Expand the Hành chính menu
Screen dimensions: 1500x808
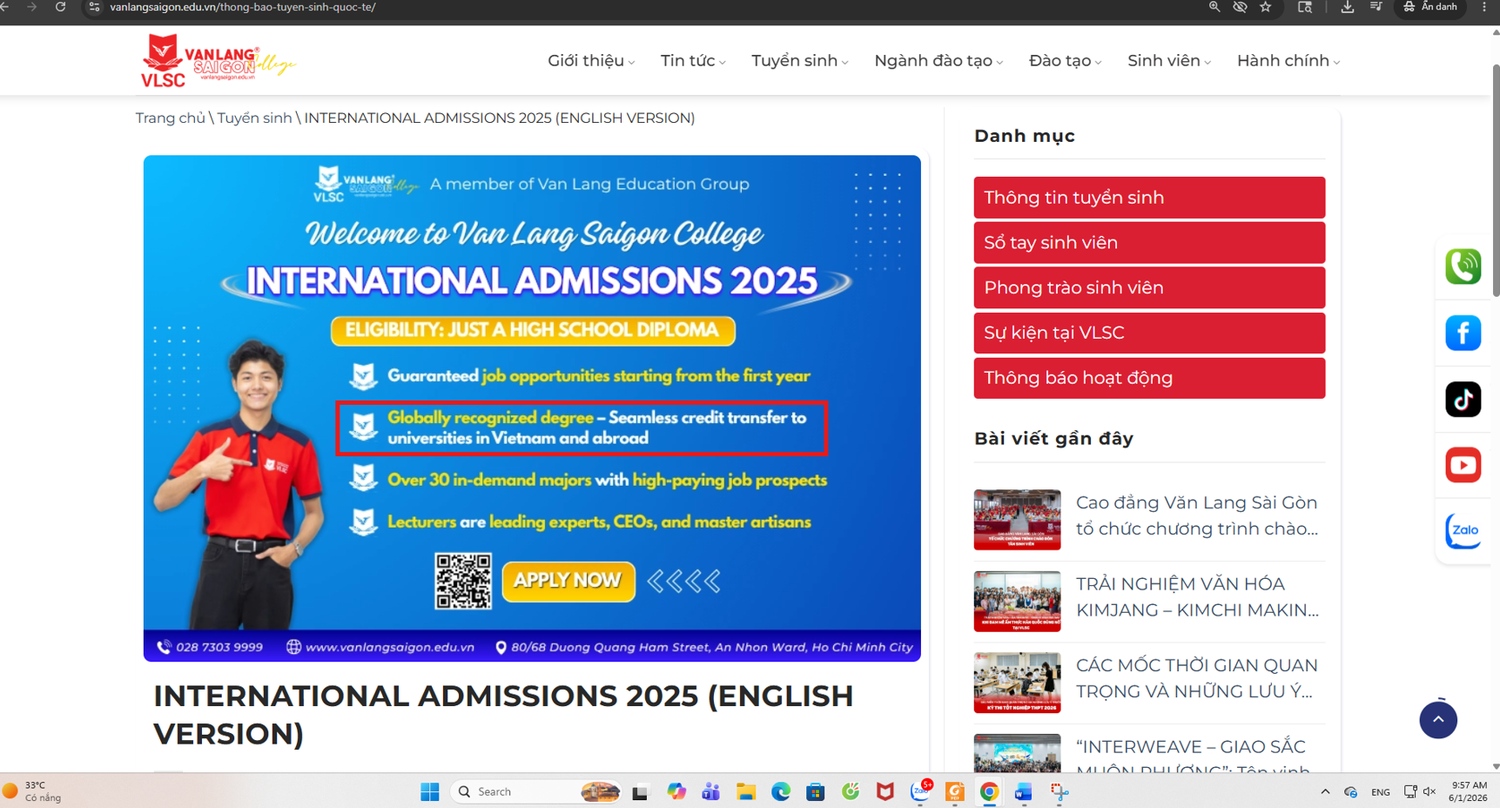pyautogui.click(x=1288, y=61)
